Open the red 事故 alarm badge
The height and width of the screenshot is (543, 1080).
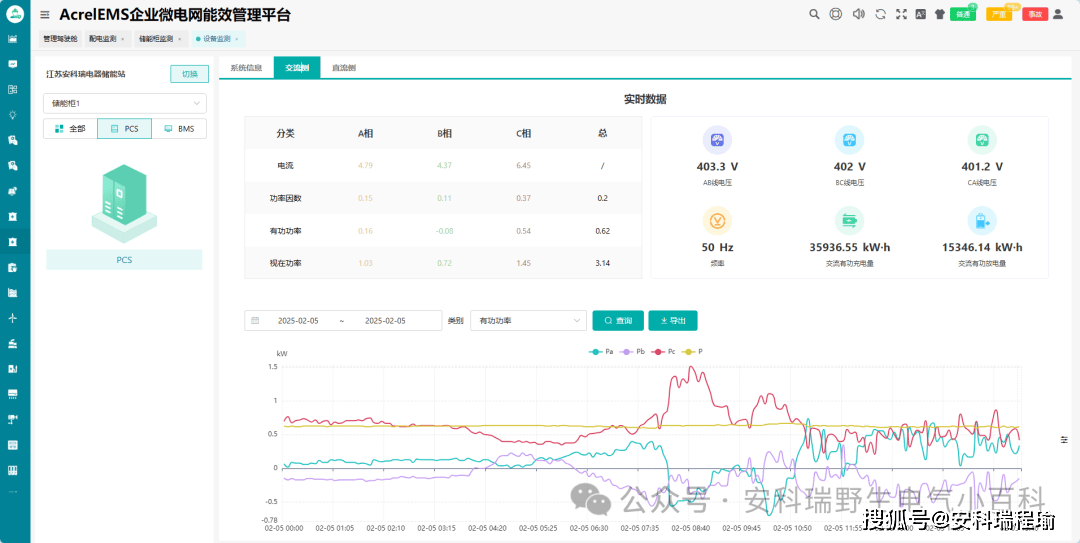tap(1035, 14)
